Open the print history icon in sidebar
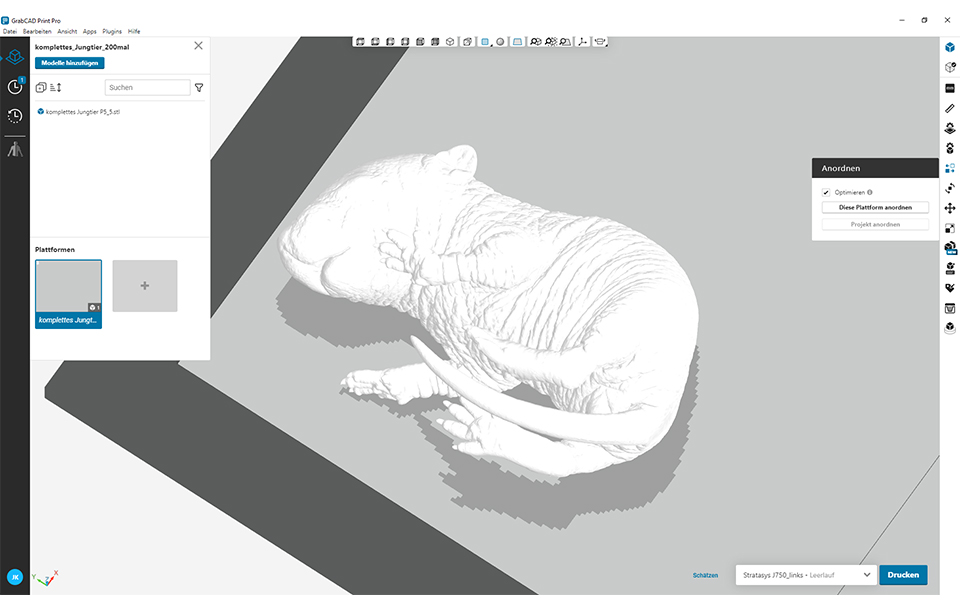 15,116
